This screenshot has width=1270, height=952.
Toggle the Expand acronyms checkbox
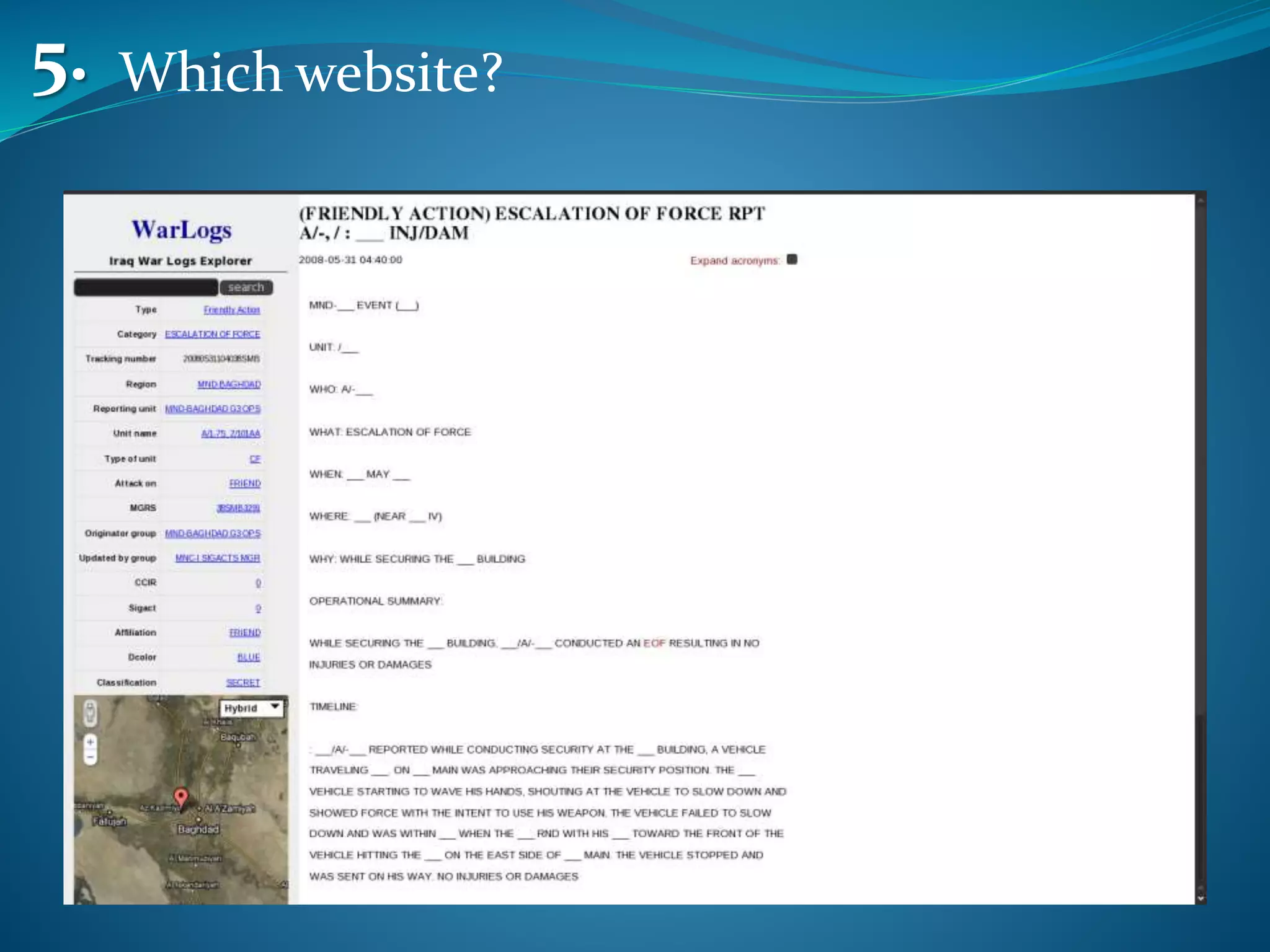coord(792,259)
